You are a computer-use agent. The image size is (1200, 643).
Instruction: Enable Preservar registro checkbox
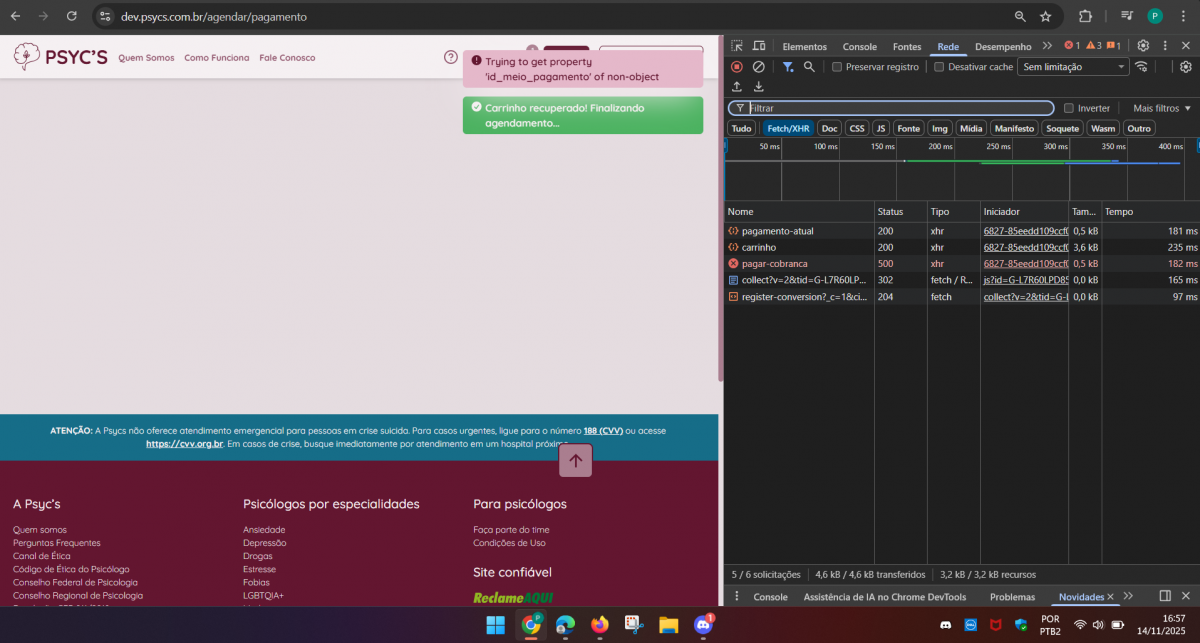837,67
